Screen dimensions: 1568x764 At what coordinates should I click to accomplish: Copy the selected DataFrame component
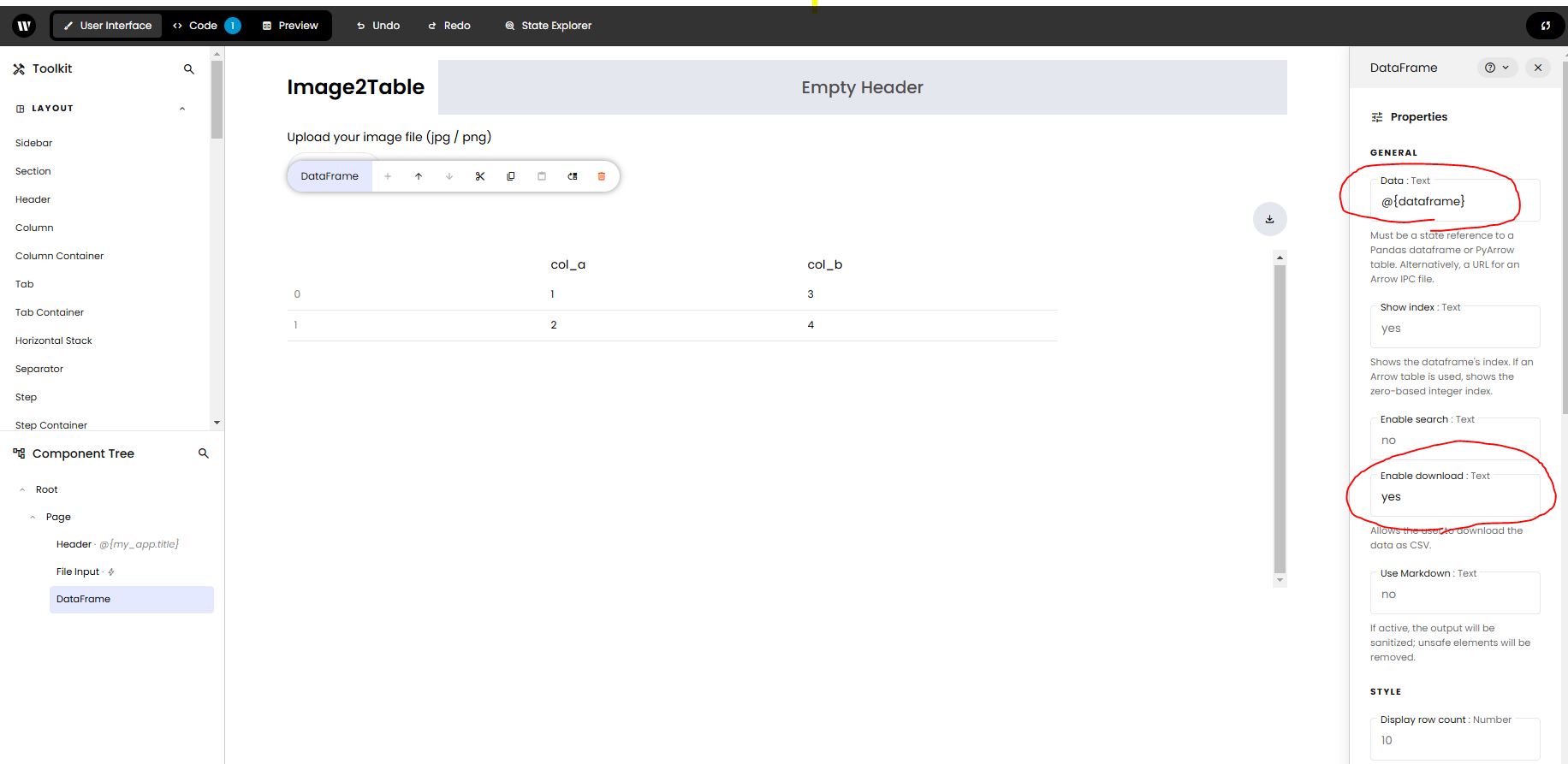point(511,176)
